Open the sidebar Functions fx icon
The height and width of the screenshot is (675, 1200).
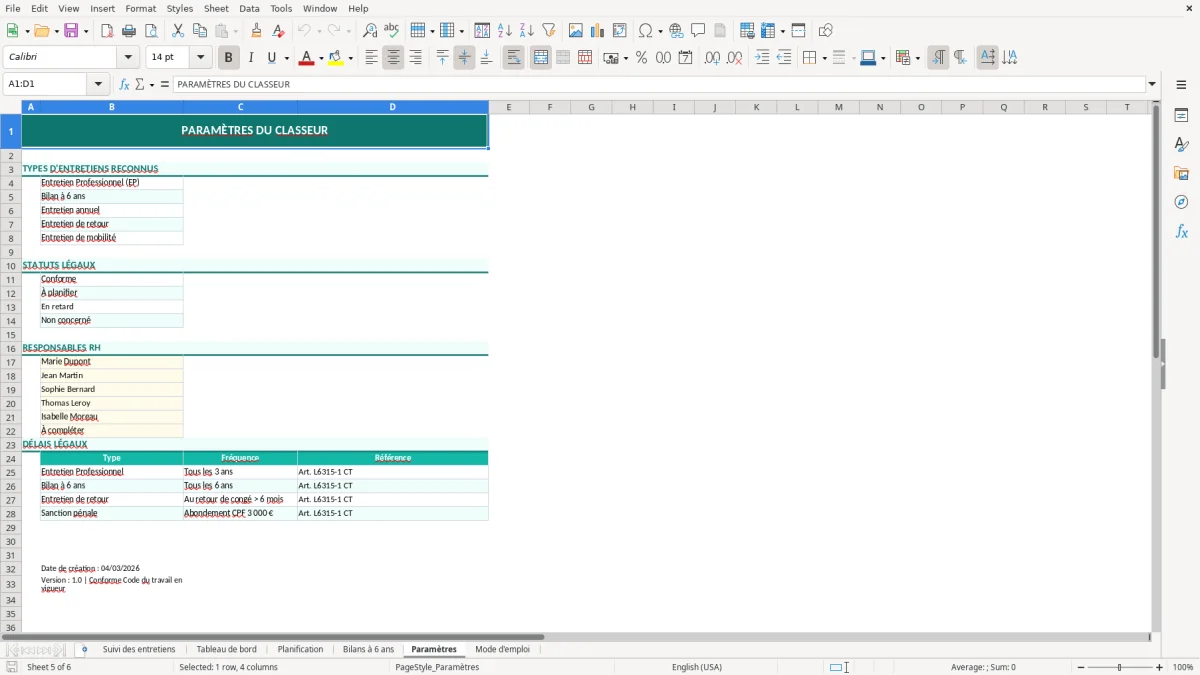1181,231
